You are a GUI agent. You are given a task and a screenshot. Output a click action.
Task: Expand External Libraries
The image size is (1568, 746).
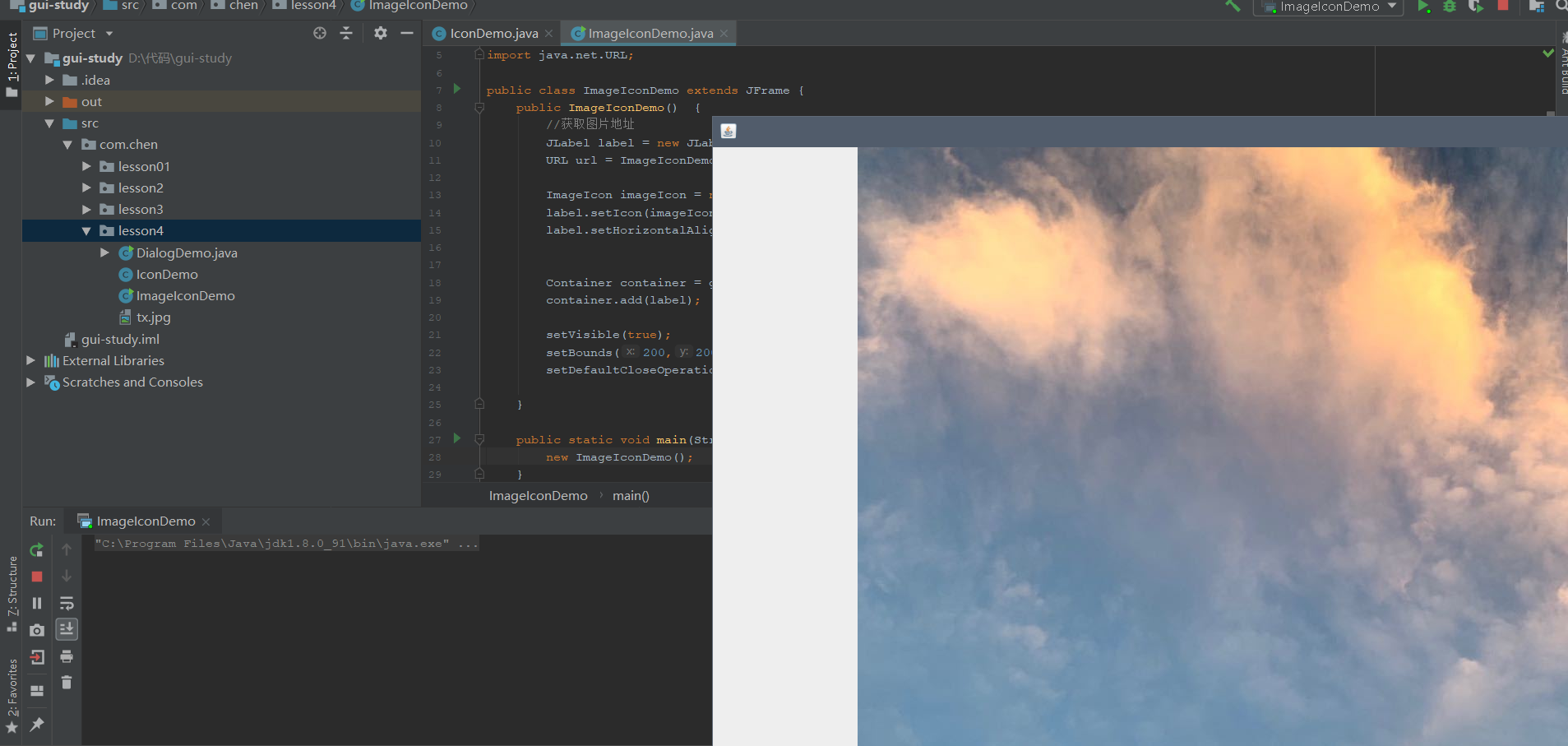[x=30, y=360]
